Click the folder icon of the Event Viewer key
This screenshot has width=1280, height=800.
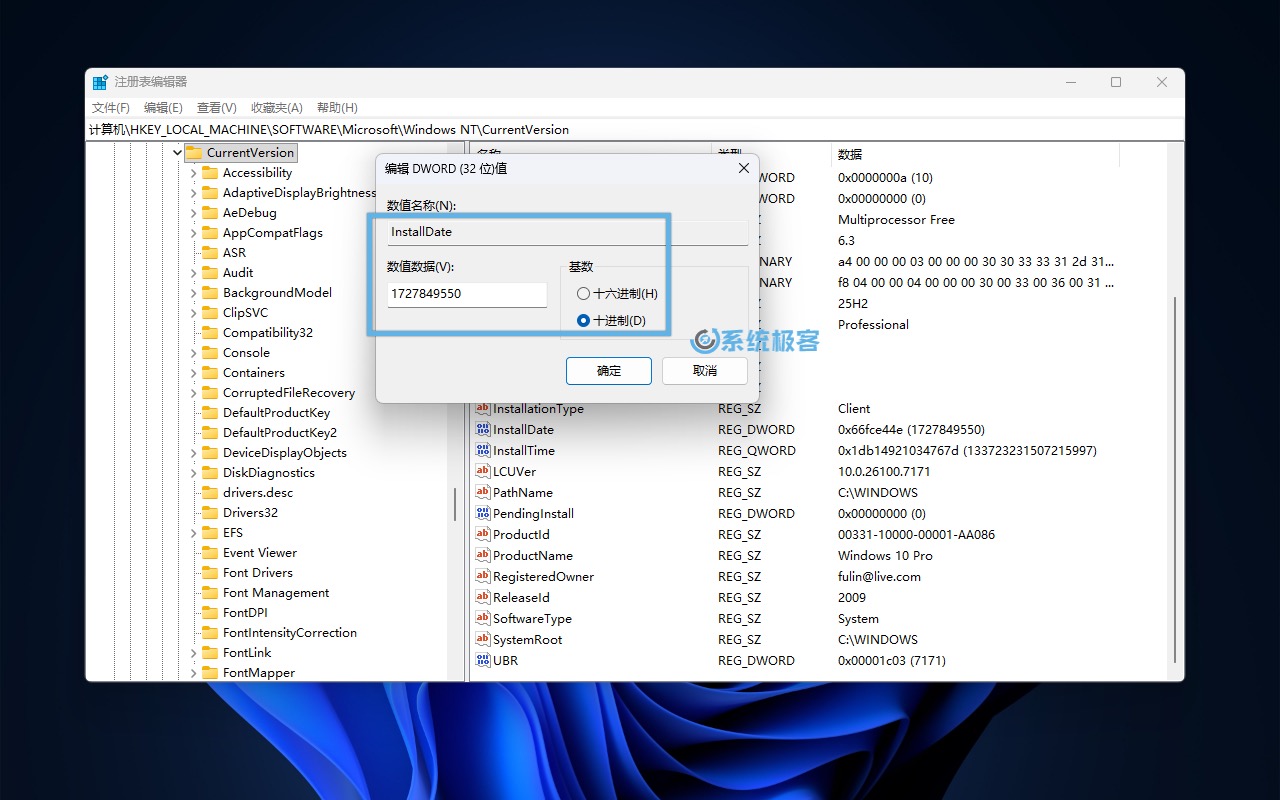(x=210, y=552)
